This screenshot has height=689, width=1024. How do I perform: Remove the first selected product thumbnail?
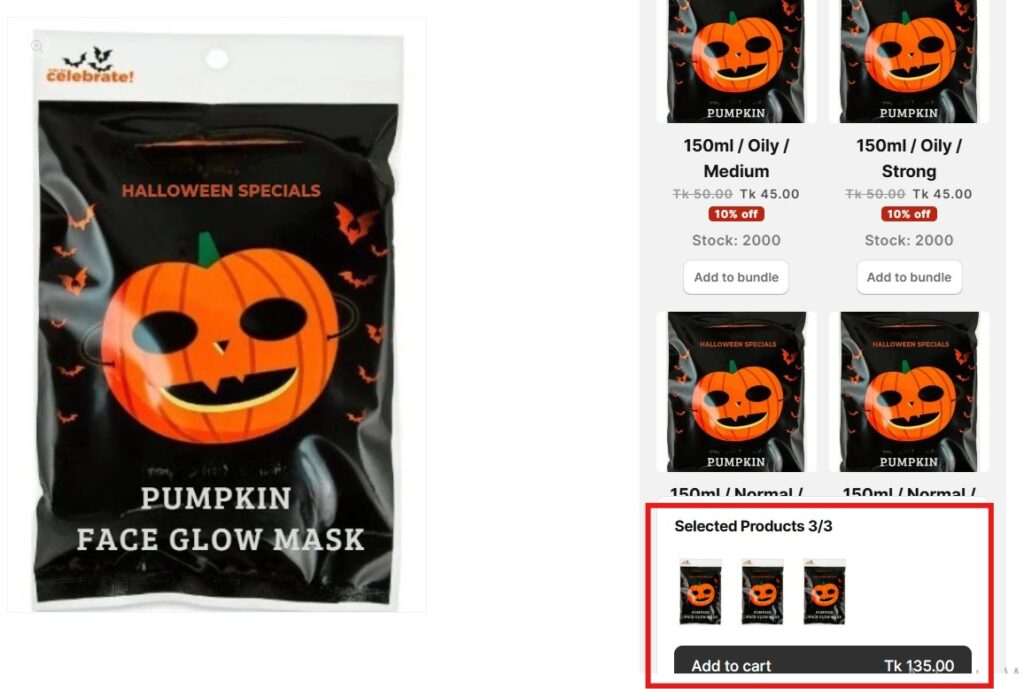pos(701,592)
